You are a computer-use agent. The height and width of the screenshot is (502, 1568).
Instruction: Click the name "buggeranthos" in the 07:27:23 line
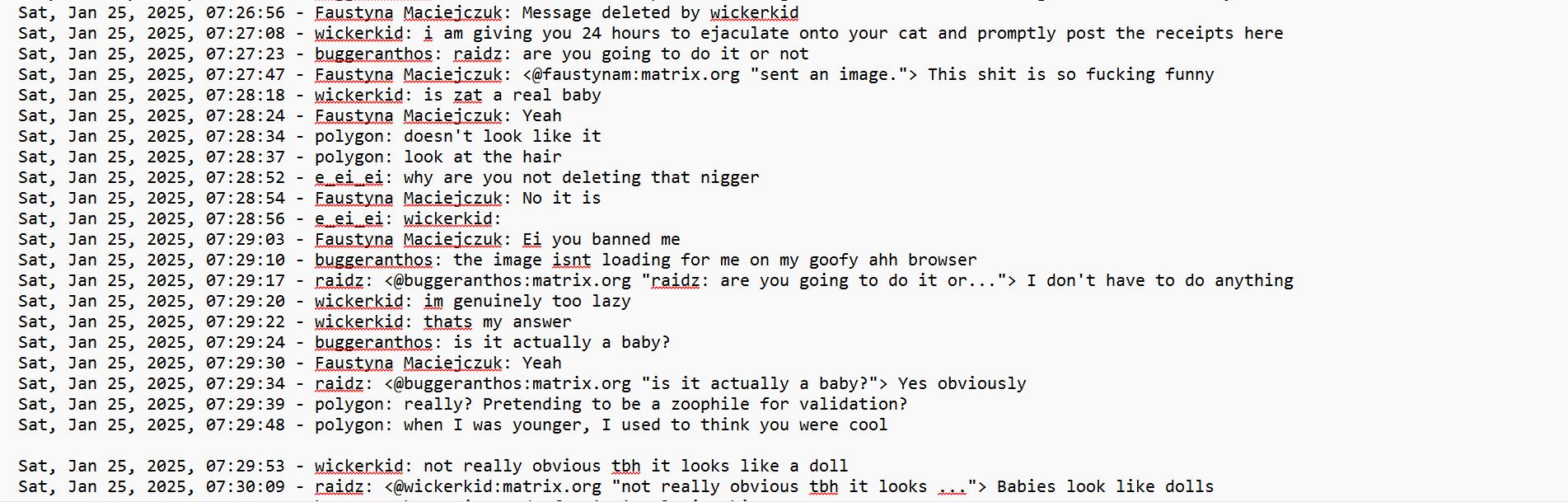tap(374, 54)
